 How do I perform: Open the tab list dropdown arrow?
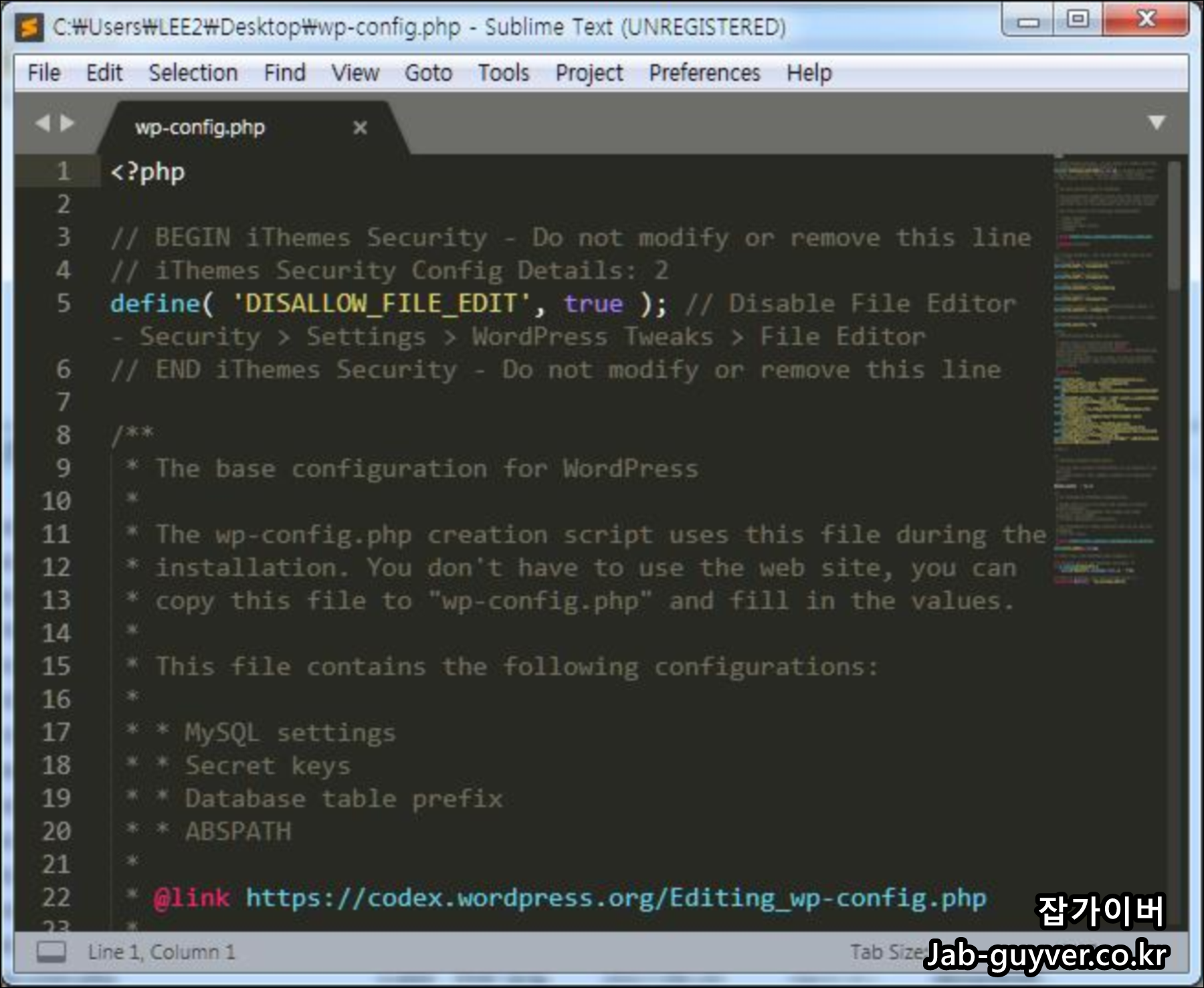pyautogui.click(x=1157, y=122)
